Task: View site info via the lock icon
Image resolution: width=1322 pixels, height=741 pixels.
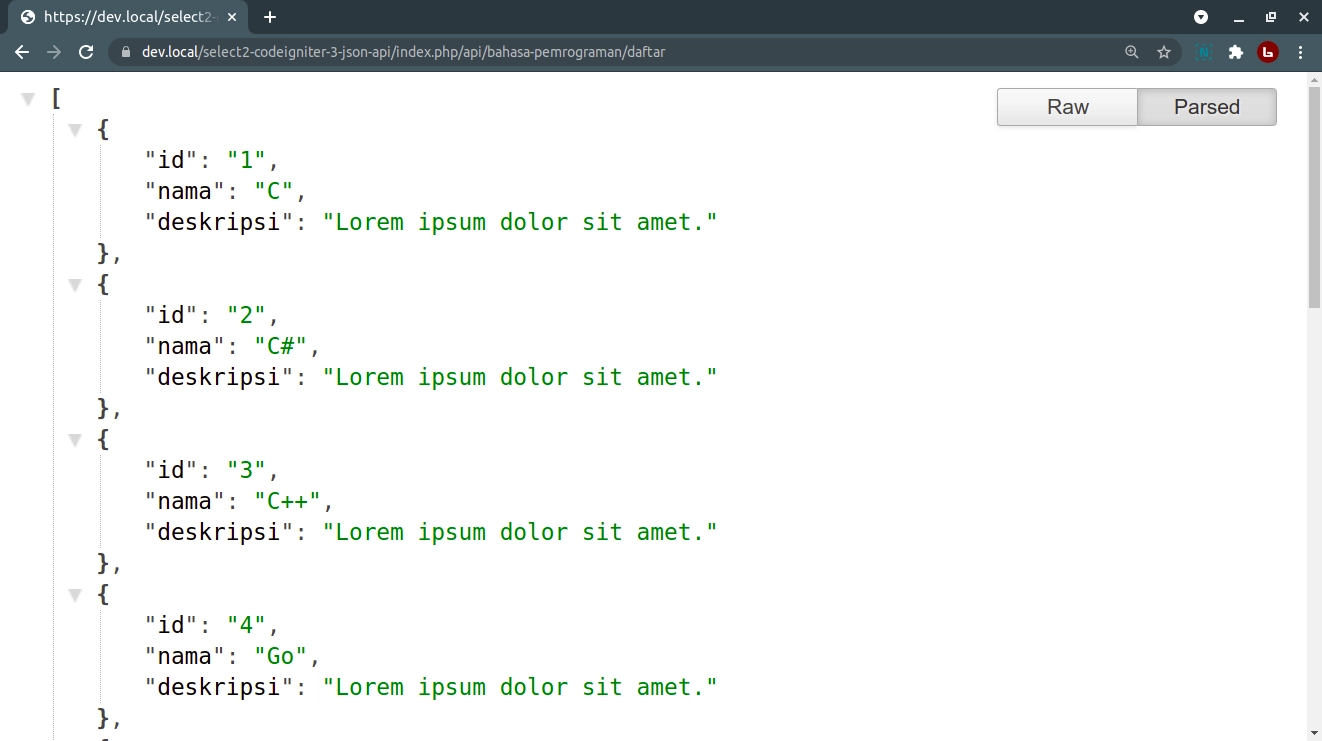Action: click(126, 52)
